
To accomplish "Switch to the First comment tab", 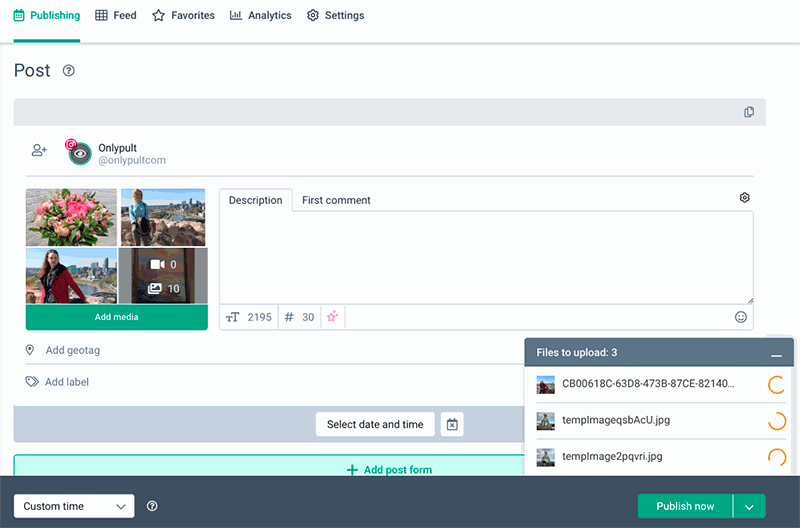I will [x=336, y=200].
